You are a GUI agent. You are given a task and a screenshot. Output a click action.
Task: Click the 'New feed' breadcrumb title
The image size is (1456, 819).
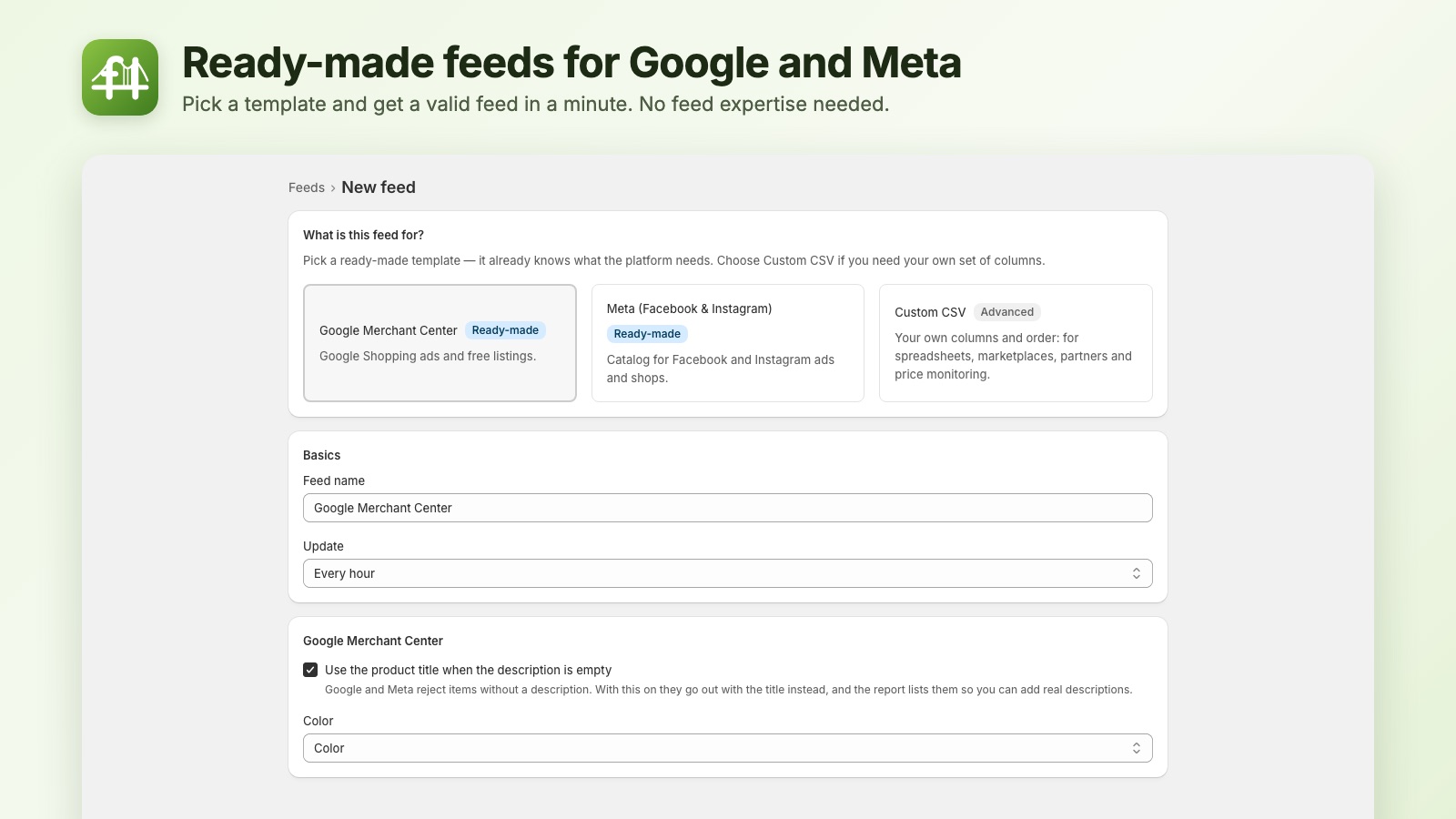click(x=379, y=187)
